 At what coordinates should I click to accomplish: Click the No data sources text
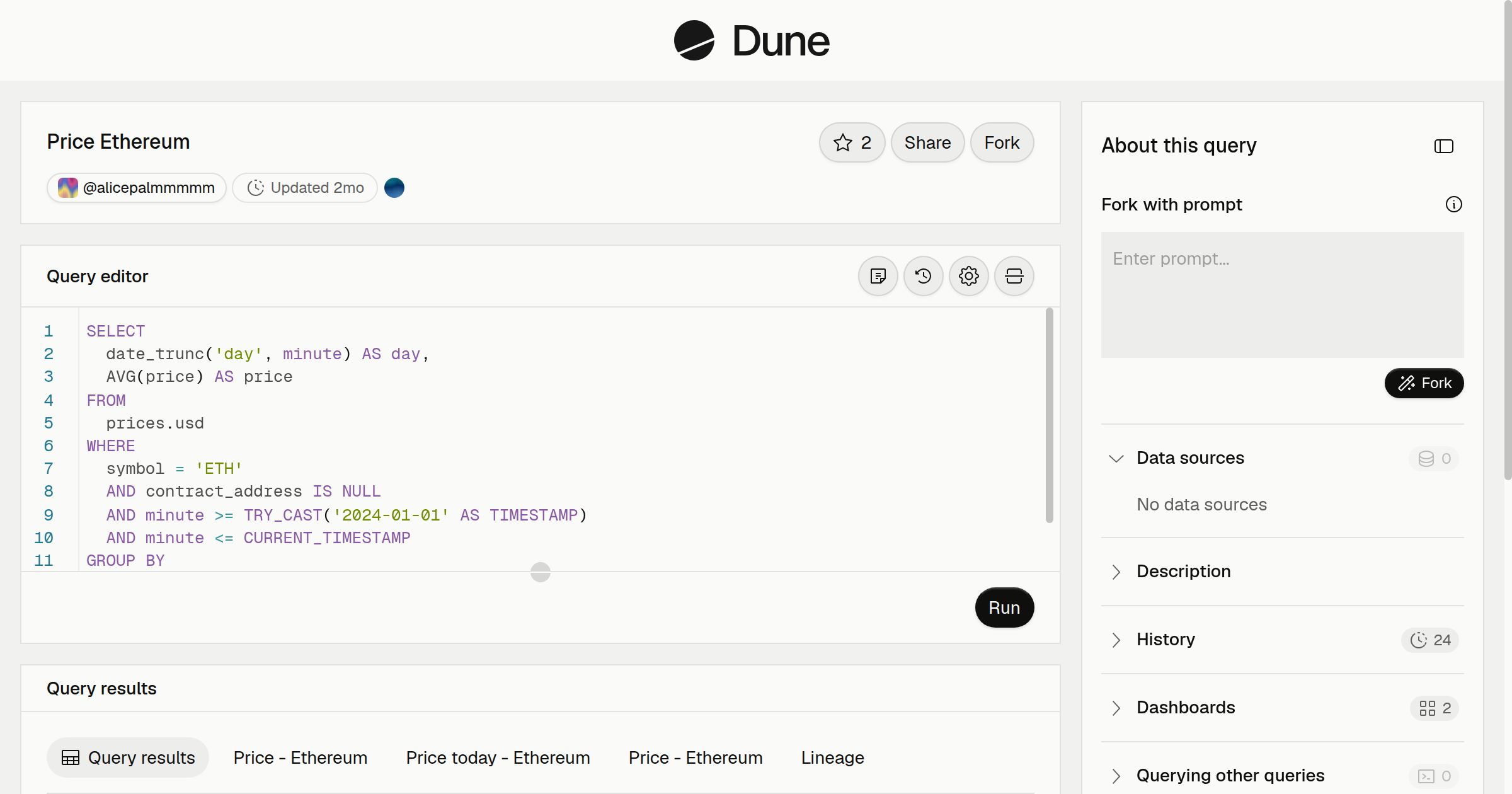coord(1201,504)
